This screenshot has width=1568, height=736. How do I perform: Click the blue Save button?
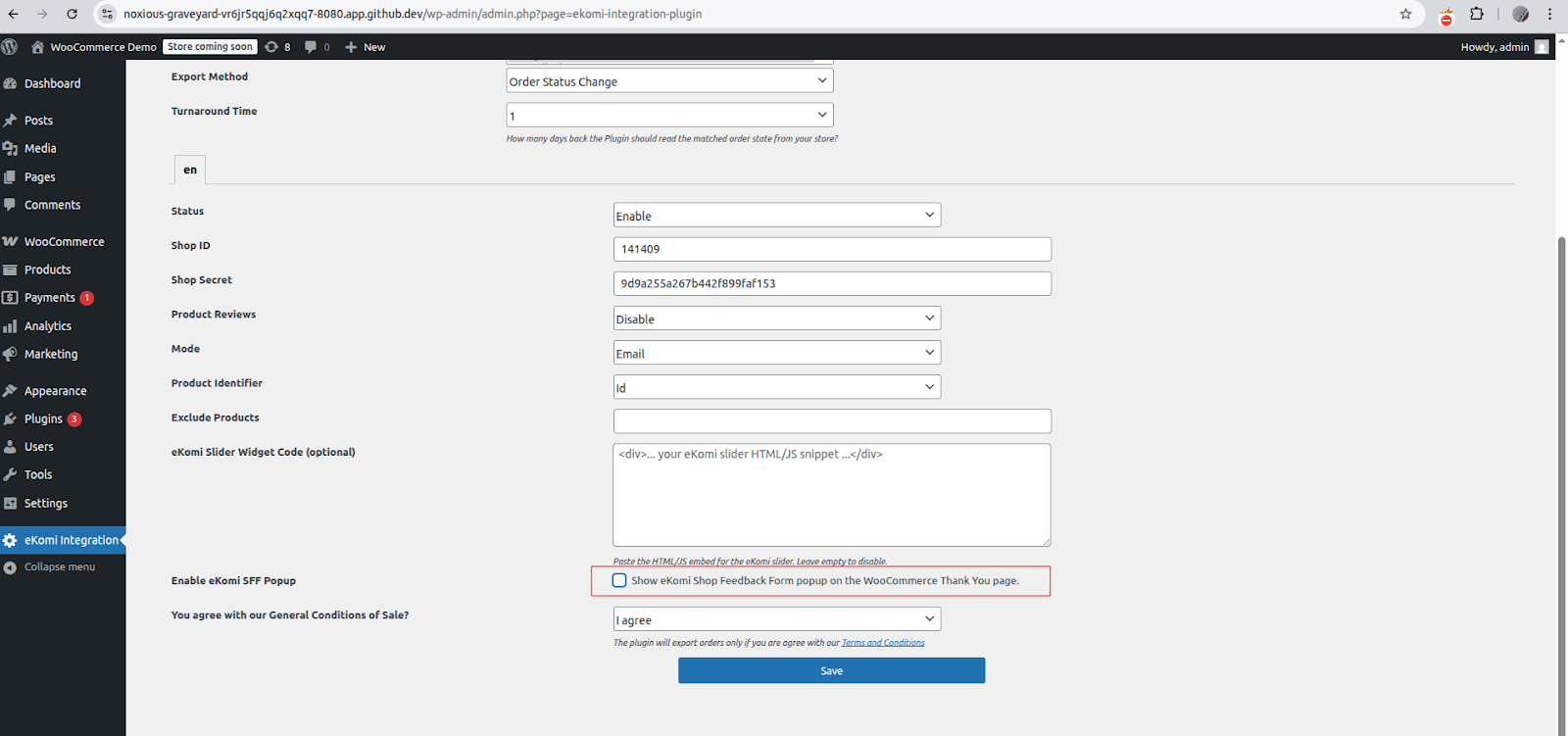[831, 670]
